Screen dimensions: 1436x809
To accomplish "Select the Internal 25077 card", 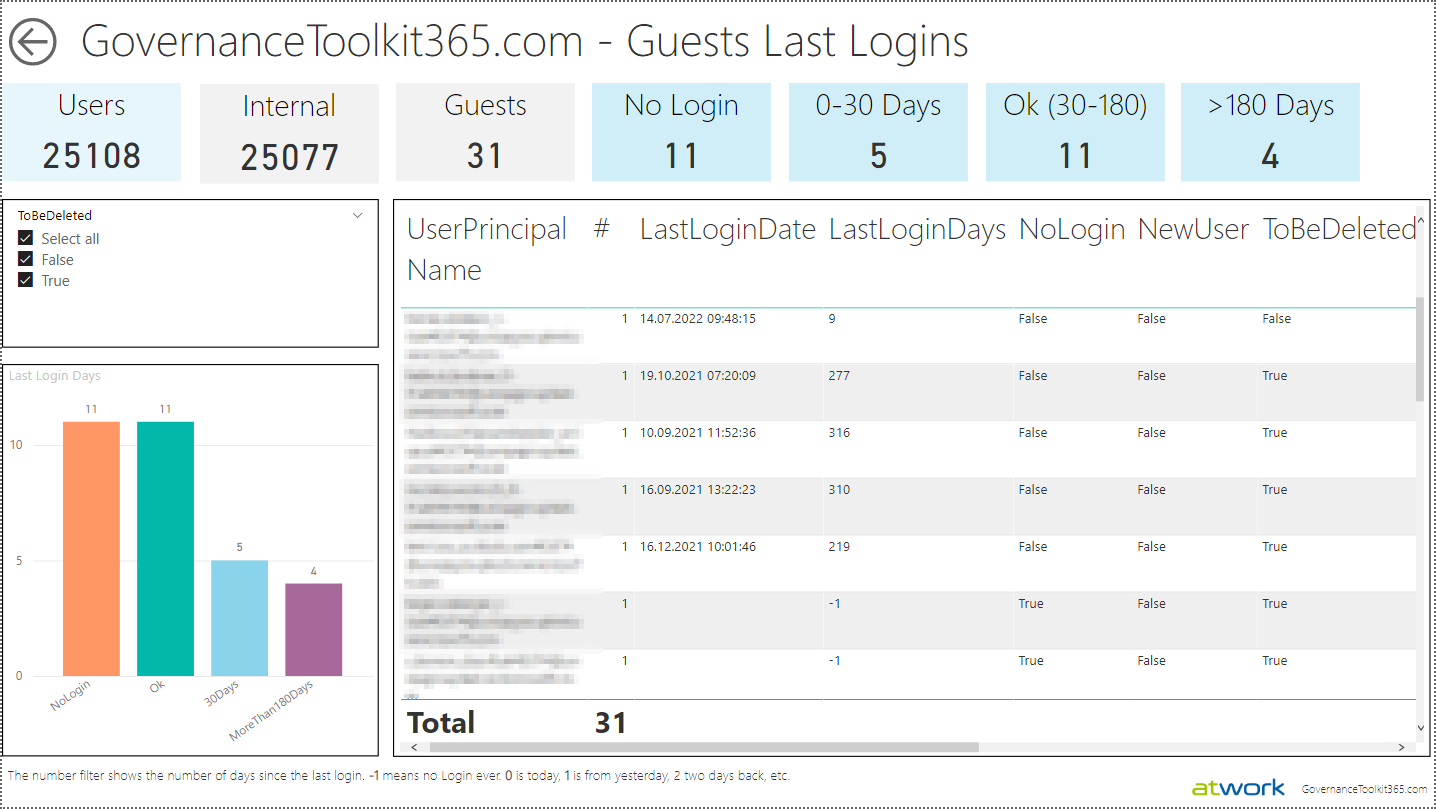I will [x=289, y=133].
